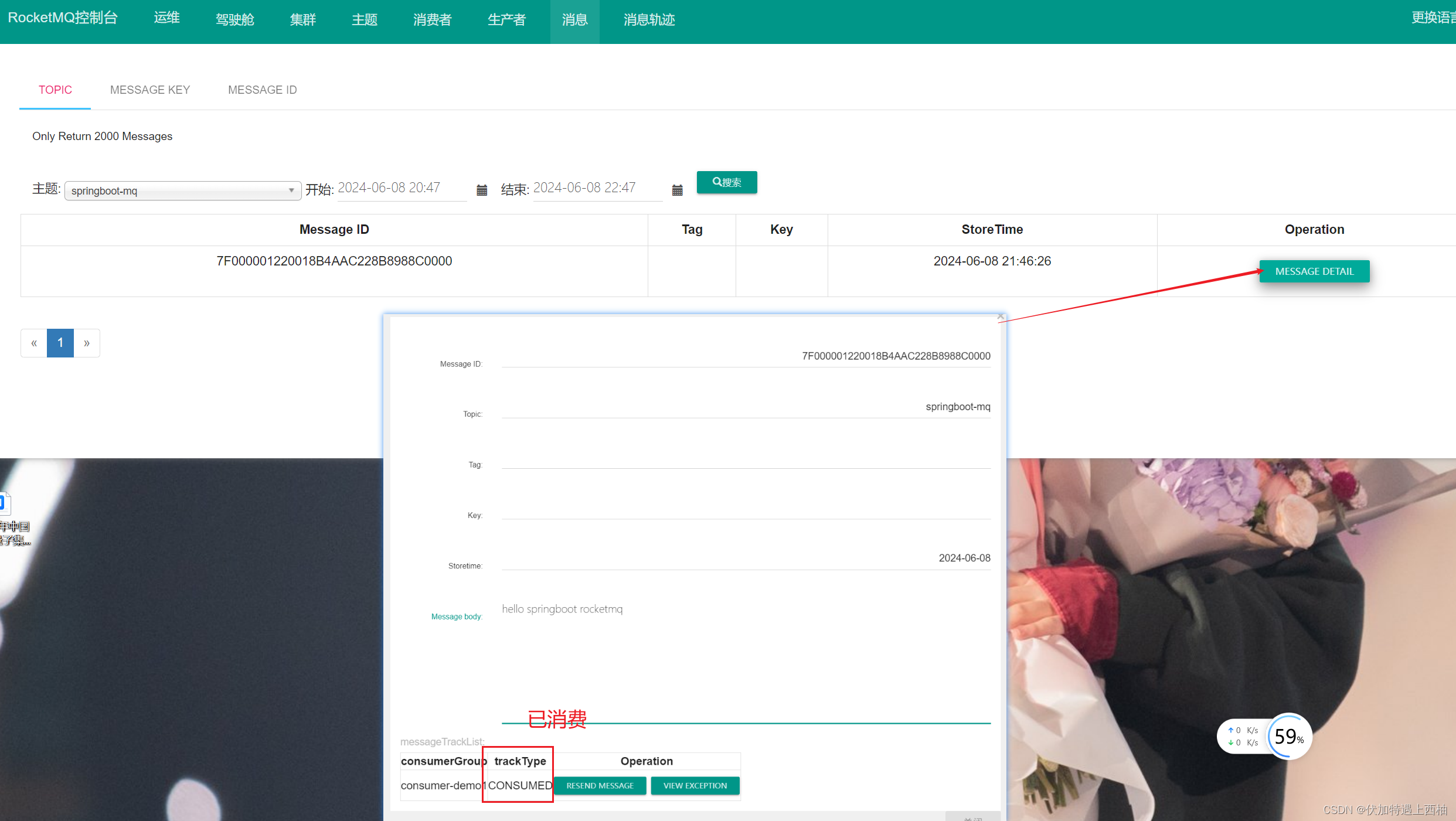Viewport: 1456px width, 821px height.
Task: Click the Topic field showing springboot-mq in dialog
Action: coord(746,407)
